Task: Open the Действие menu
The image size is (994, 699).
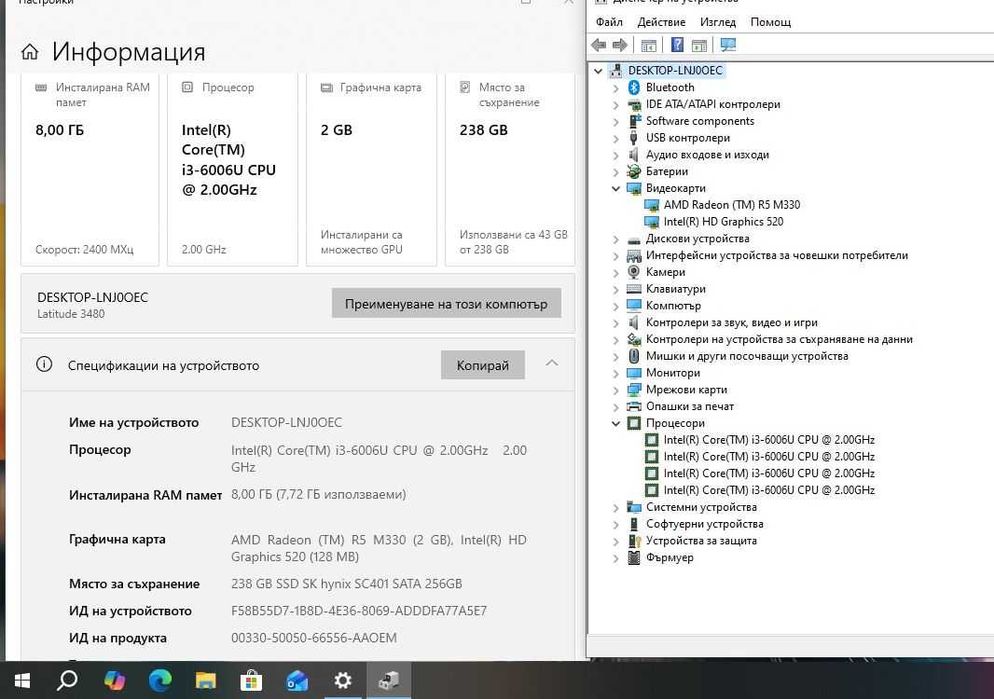Action: (x=661, y=22)
